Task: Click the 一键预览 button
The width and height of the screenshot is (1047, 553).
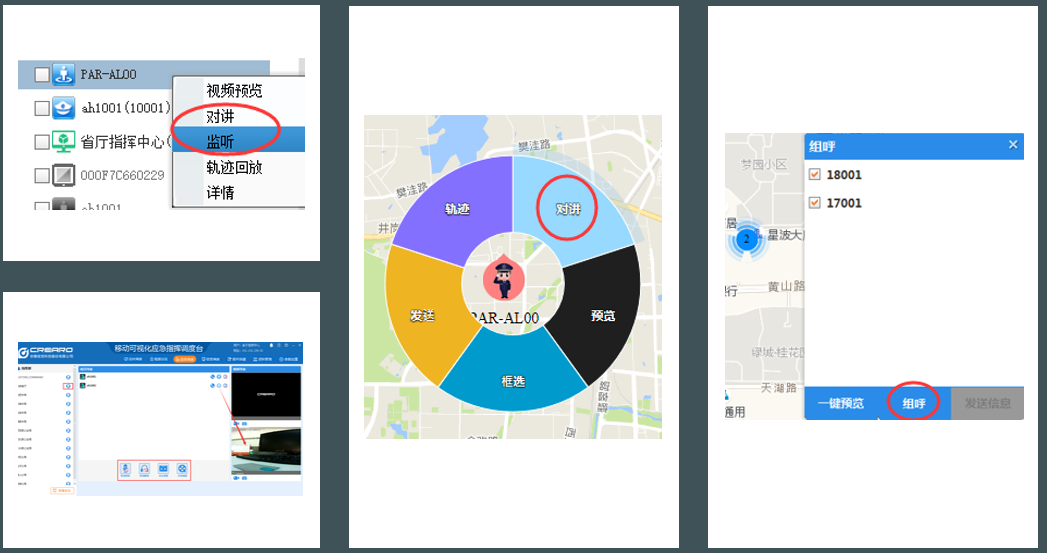Action: [840, 404]
